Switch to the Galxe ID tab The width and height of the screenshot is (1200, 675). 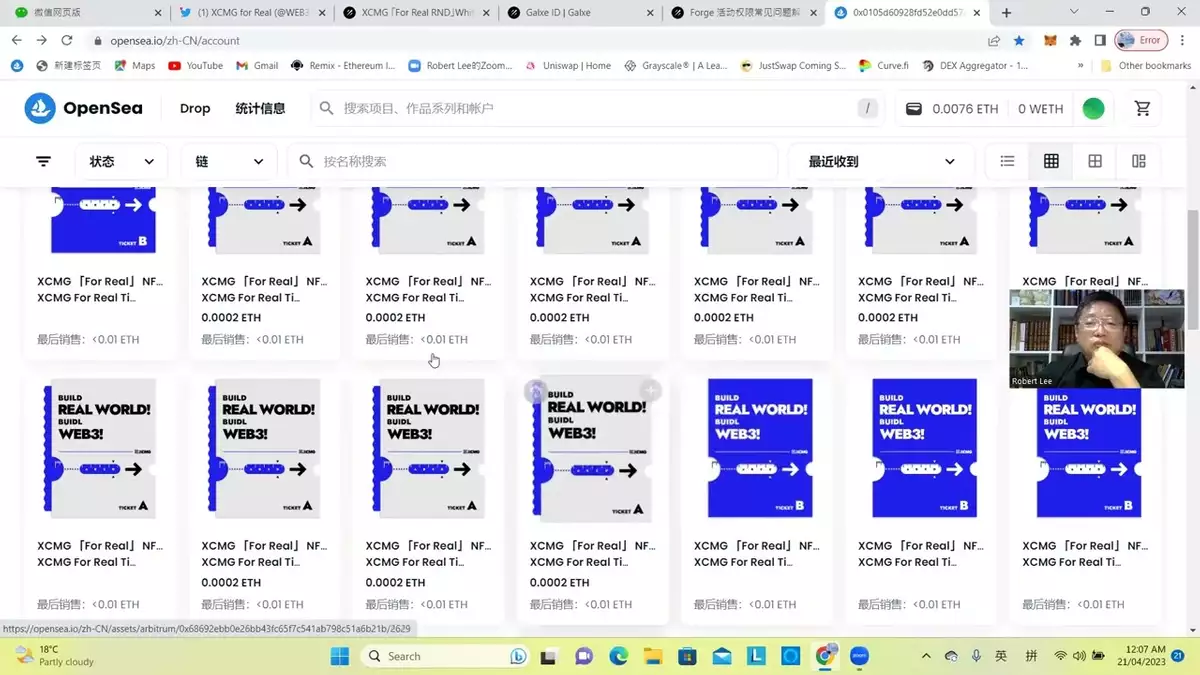578,13
